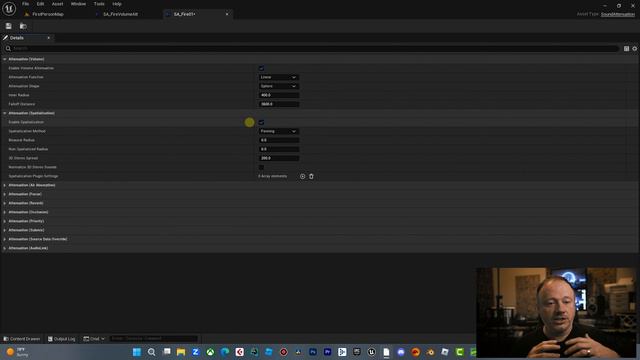Open Photoshop from the taskbar
Screen dimensions: 640x360
click(x=313, y=352)
